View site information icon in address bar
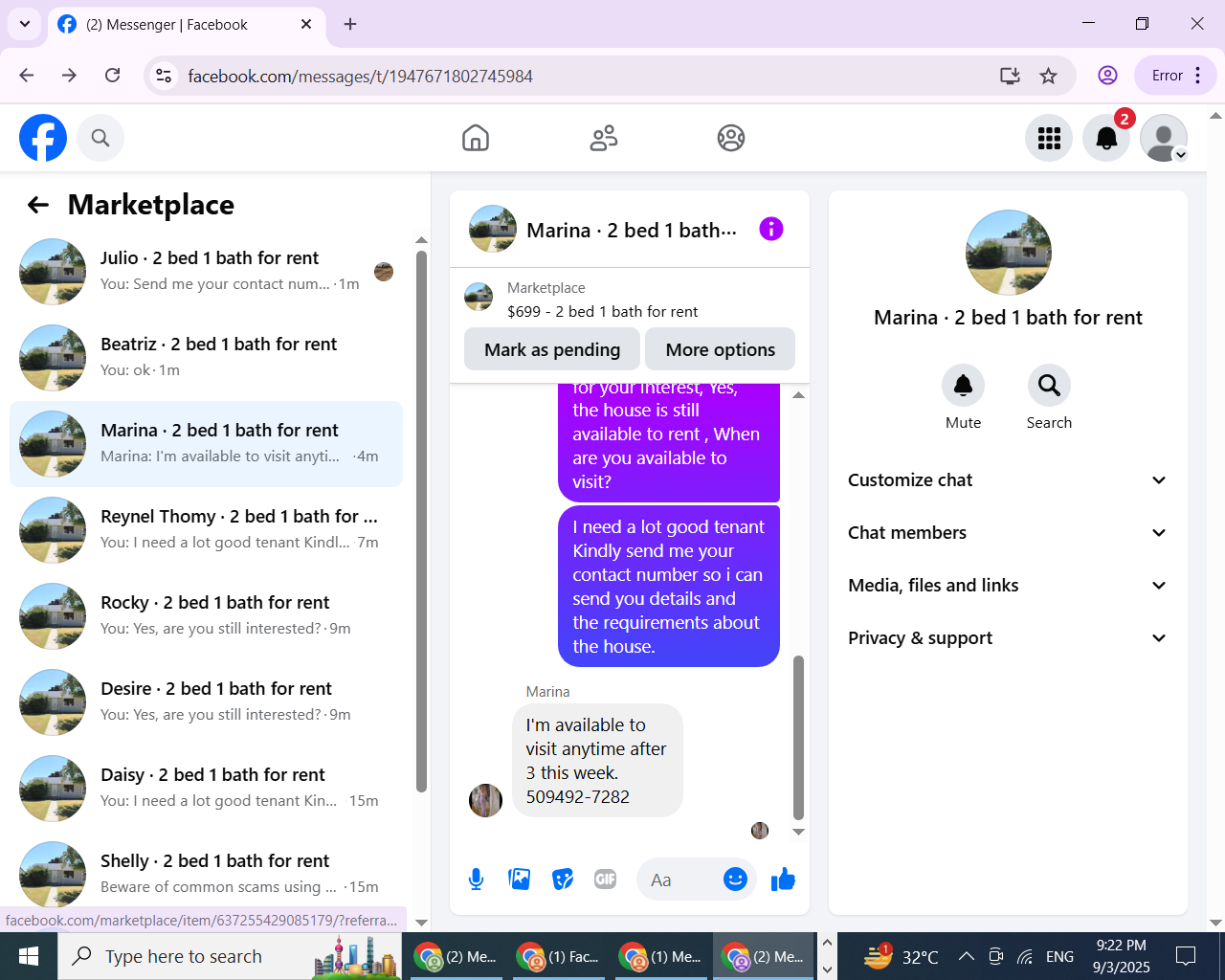This screenshot has height=980, width=1225. [164, 76]
